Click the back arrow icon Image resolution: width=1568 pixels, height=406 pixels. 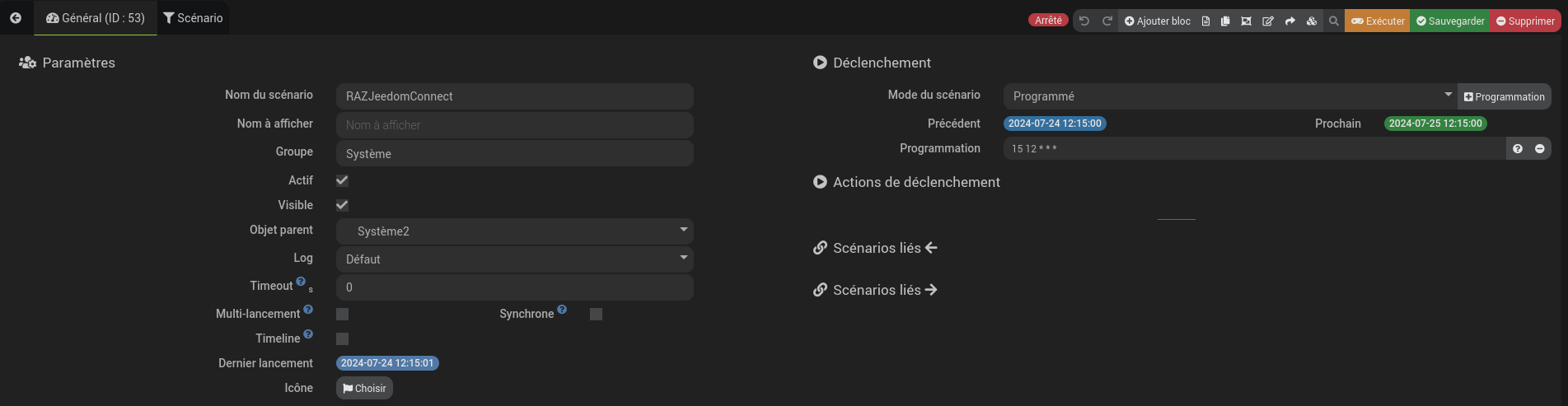[x=16, y=17]
